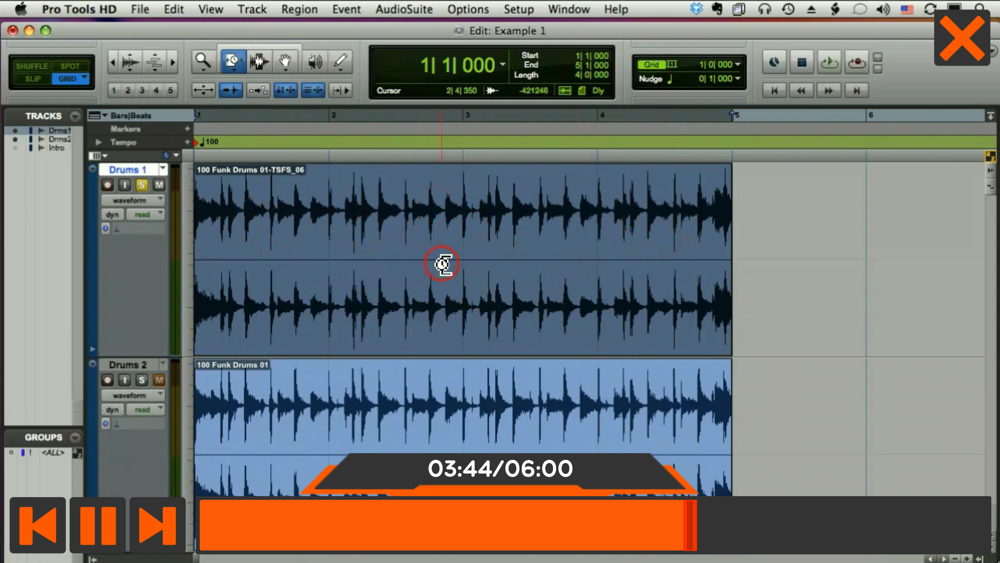The height and width of the screenshot is (563, 1000).
Task: Click the Mirrored MIDI Editing icon
Action: pos(258,91)
